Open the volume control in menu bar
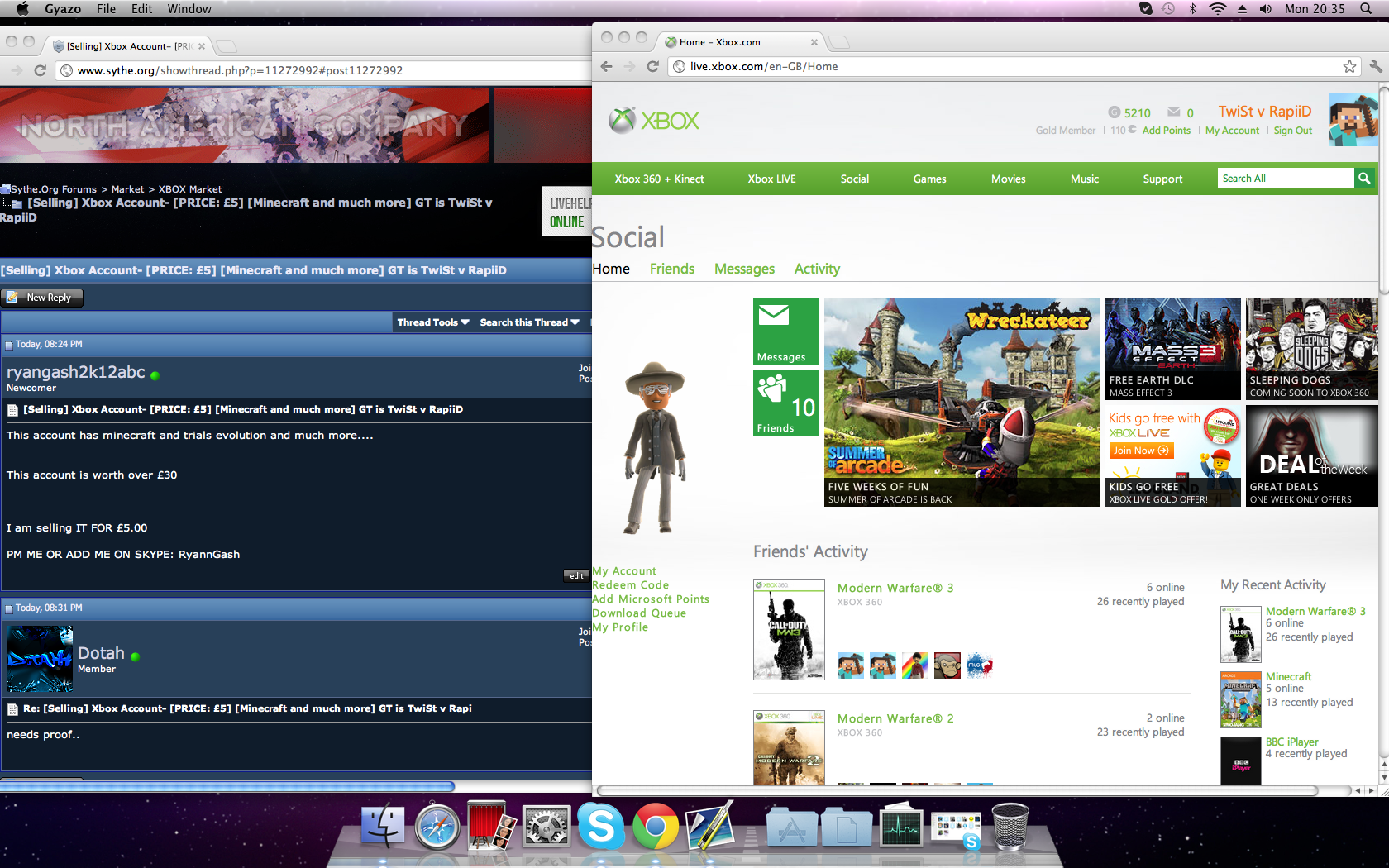This screenshot has width=1389, height=868. 1266,8
